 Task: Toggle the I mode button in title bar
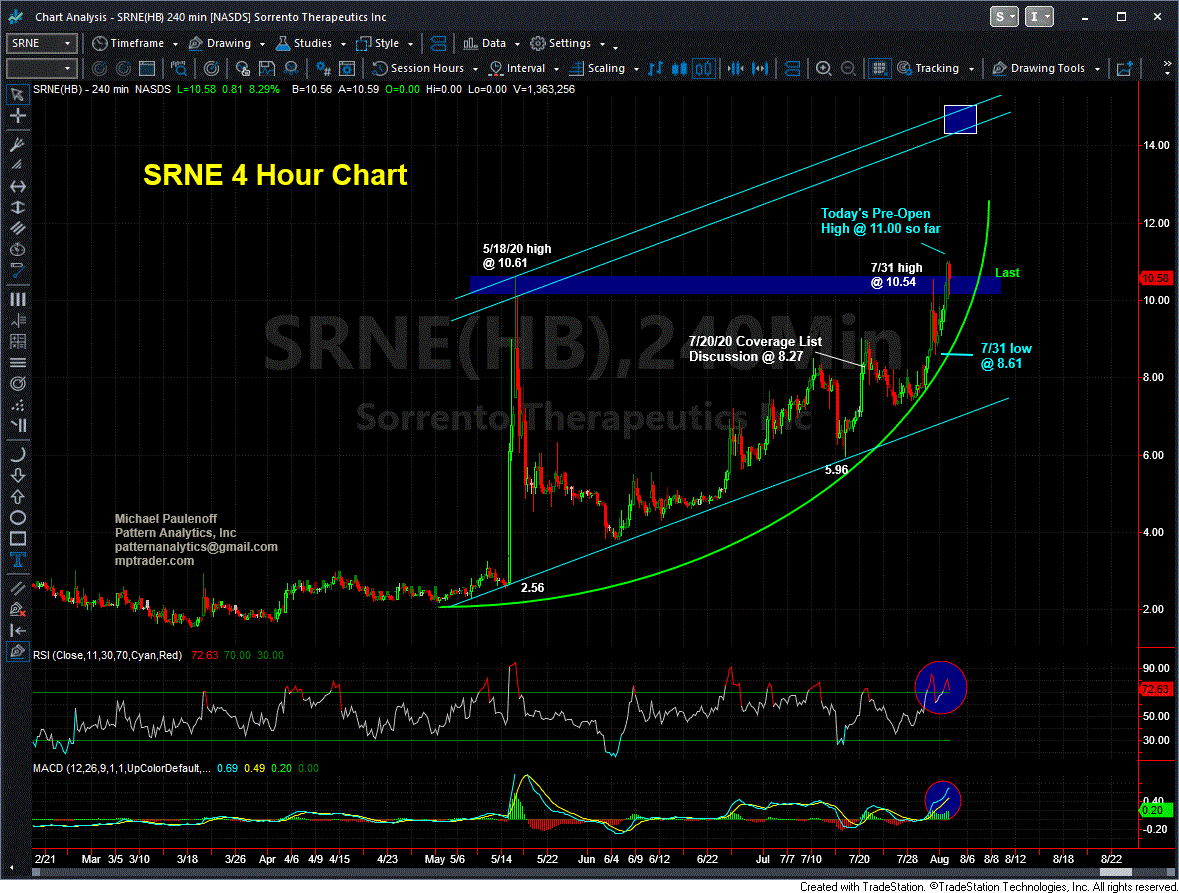click(1039, 17)
